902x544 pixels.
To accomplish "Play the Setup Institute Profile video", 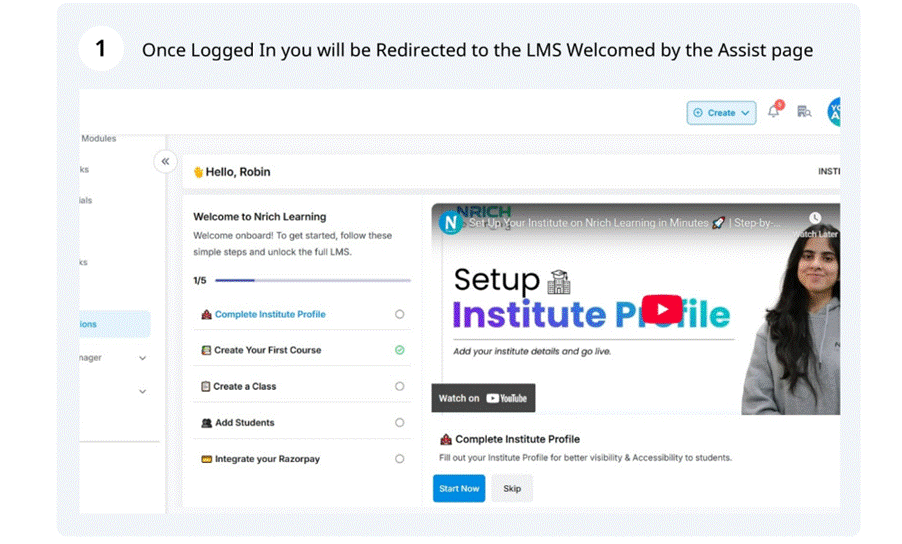I will 661,309.
